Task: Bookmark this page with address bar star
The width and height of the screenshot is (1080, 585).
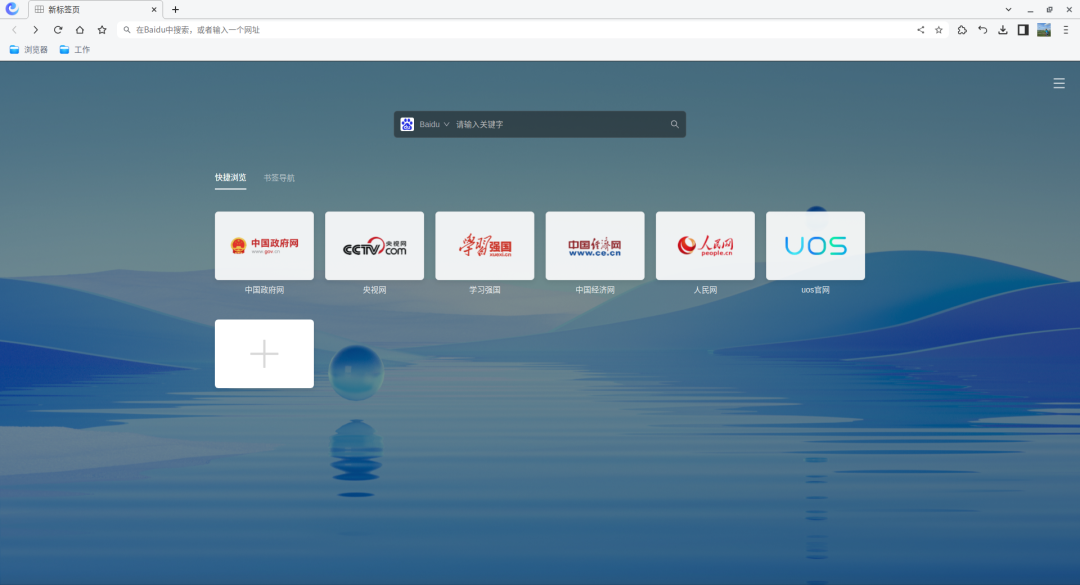Action: (x=939, y=30)
